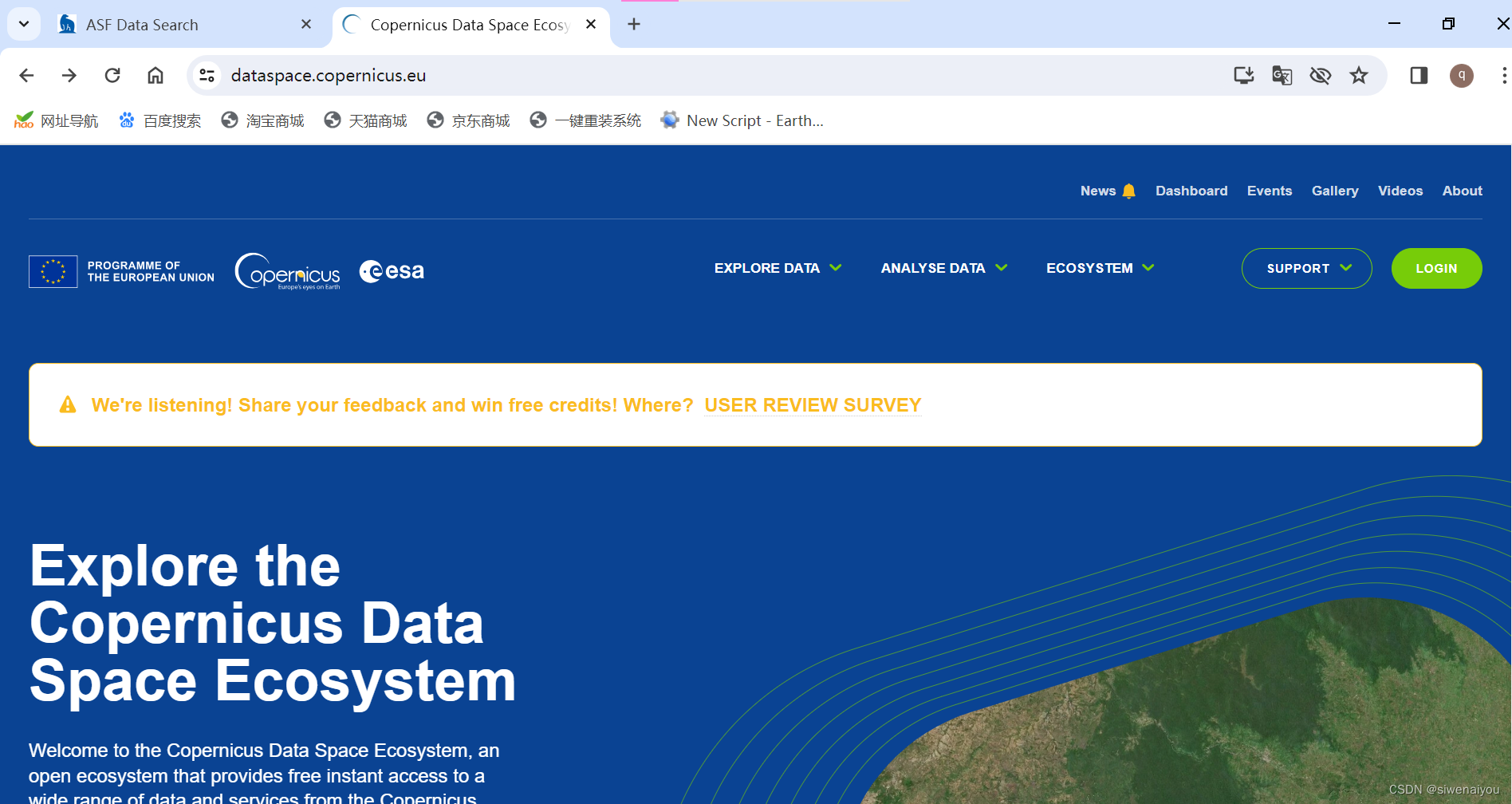
Task: Click the warning triangle icon in the banner
Action: point(68,405)
